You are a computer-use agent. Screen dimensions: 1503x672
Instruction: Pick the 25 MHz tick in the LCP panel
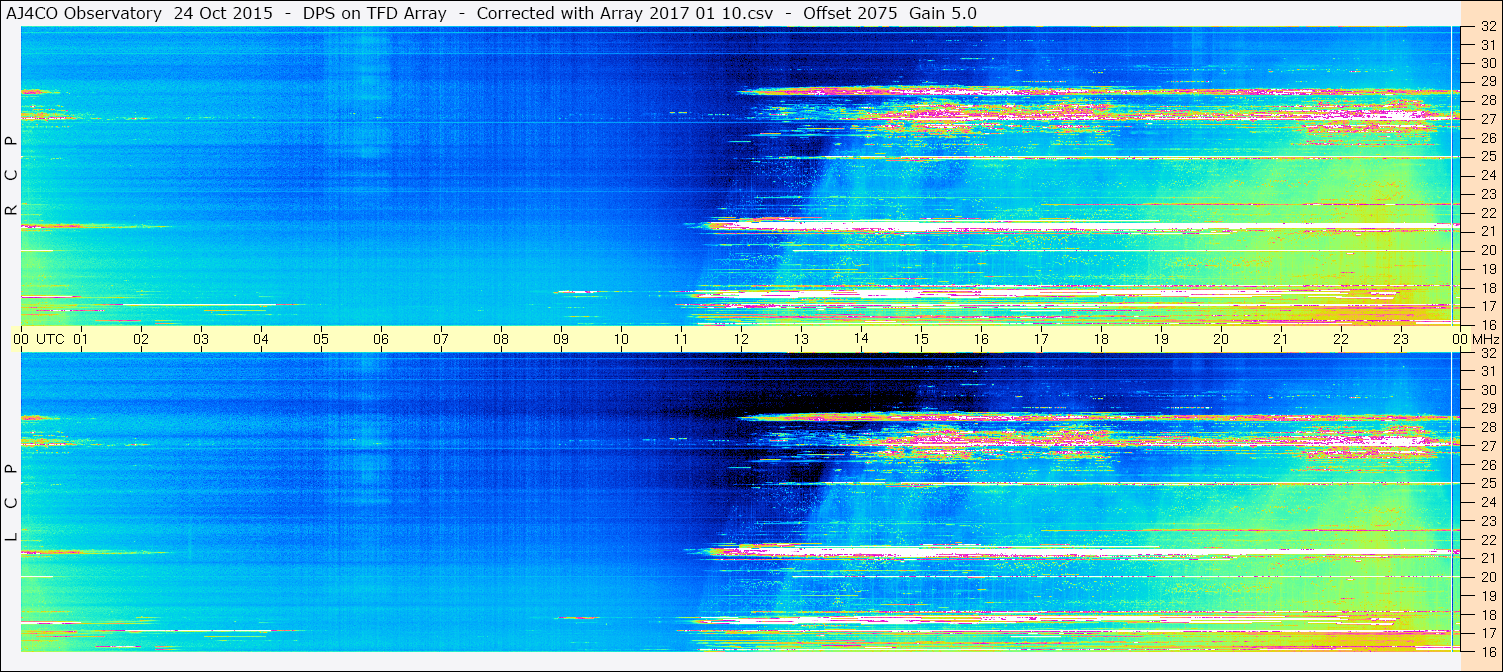[x=1488, y=483]
